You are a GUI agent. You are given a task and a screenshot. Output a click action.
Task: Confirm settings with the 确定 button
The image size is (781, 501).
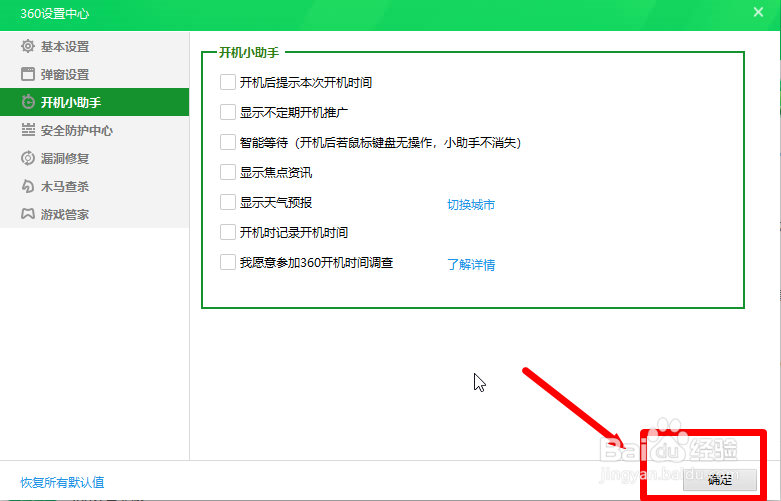[720, 480]
